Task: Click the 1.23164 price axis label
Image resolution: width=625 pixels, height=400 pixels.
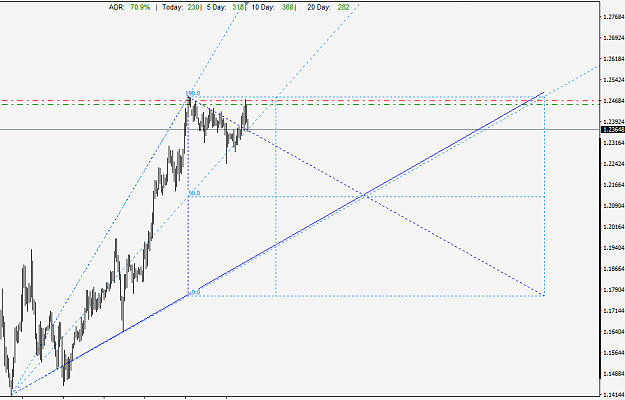Action: coord(613,143)
